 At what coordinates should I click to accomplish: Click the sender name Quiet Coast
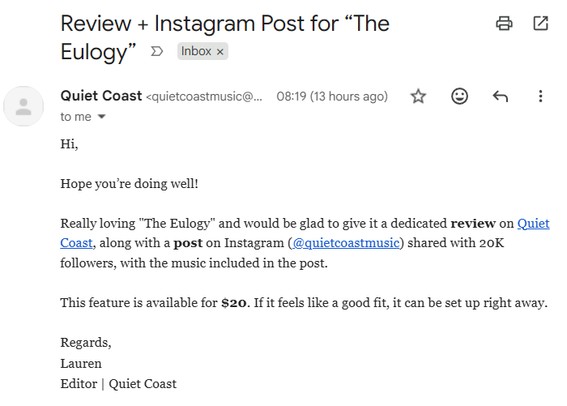click(101, 96)
